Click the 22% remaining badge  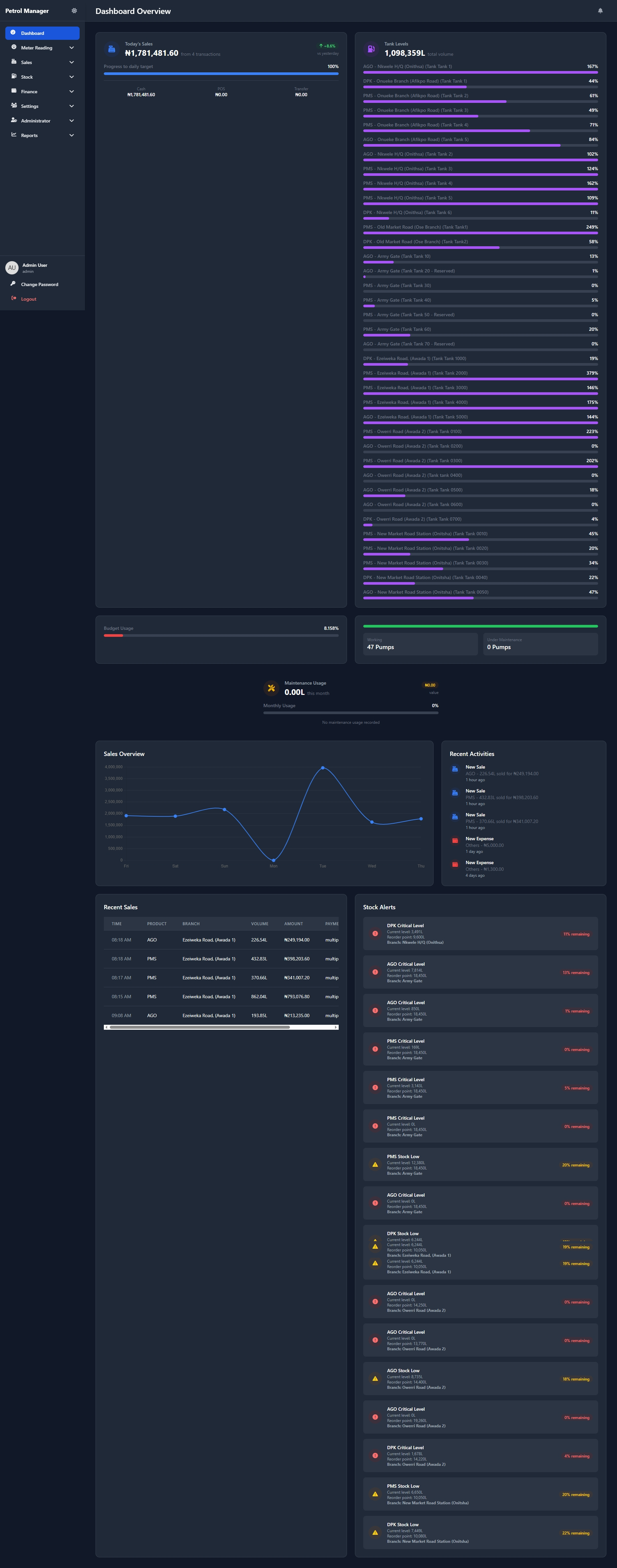[576, 1533]
